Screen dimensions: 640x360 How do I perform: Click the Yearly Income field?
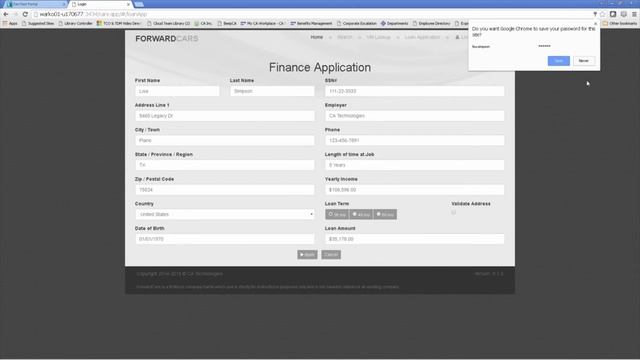point(414,190)
